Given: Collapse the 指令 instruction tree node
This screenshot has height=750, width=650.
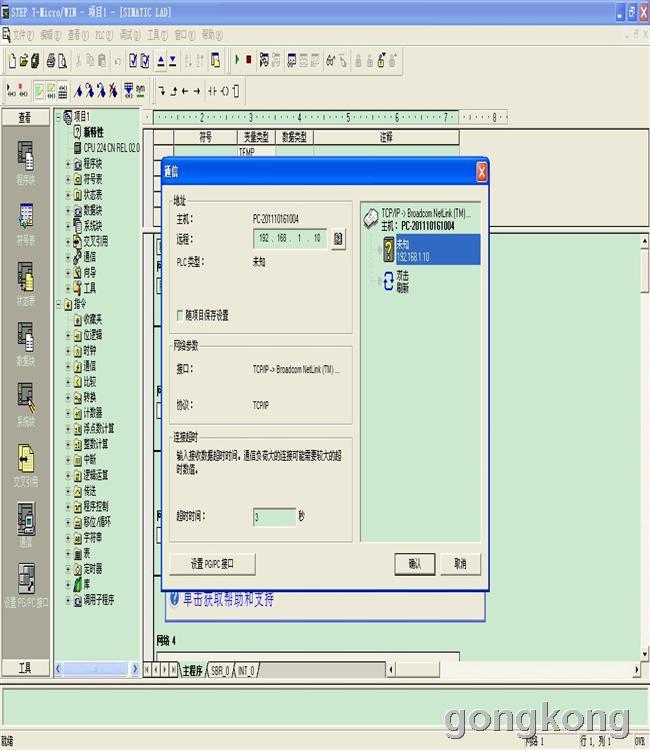Looking at the screenshot, I should point(58,304).
